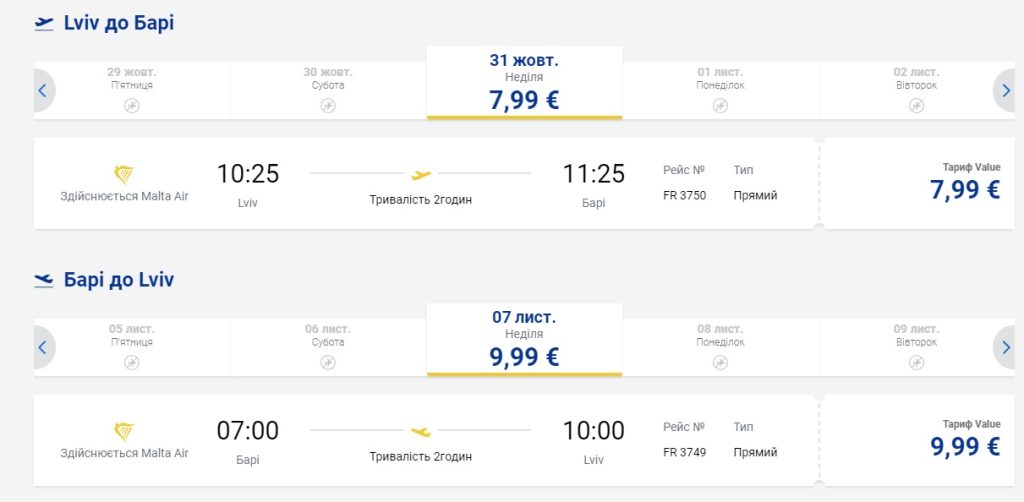
Task: Select the 07 лист. return date tab
Action: pos(524,339)
